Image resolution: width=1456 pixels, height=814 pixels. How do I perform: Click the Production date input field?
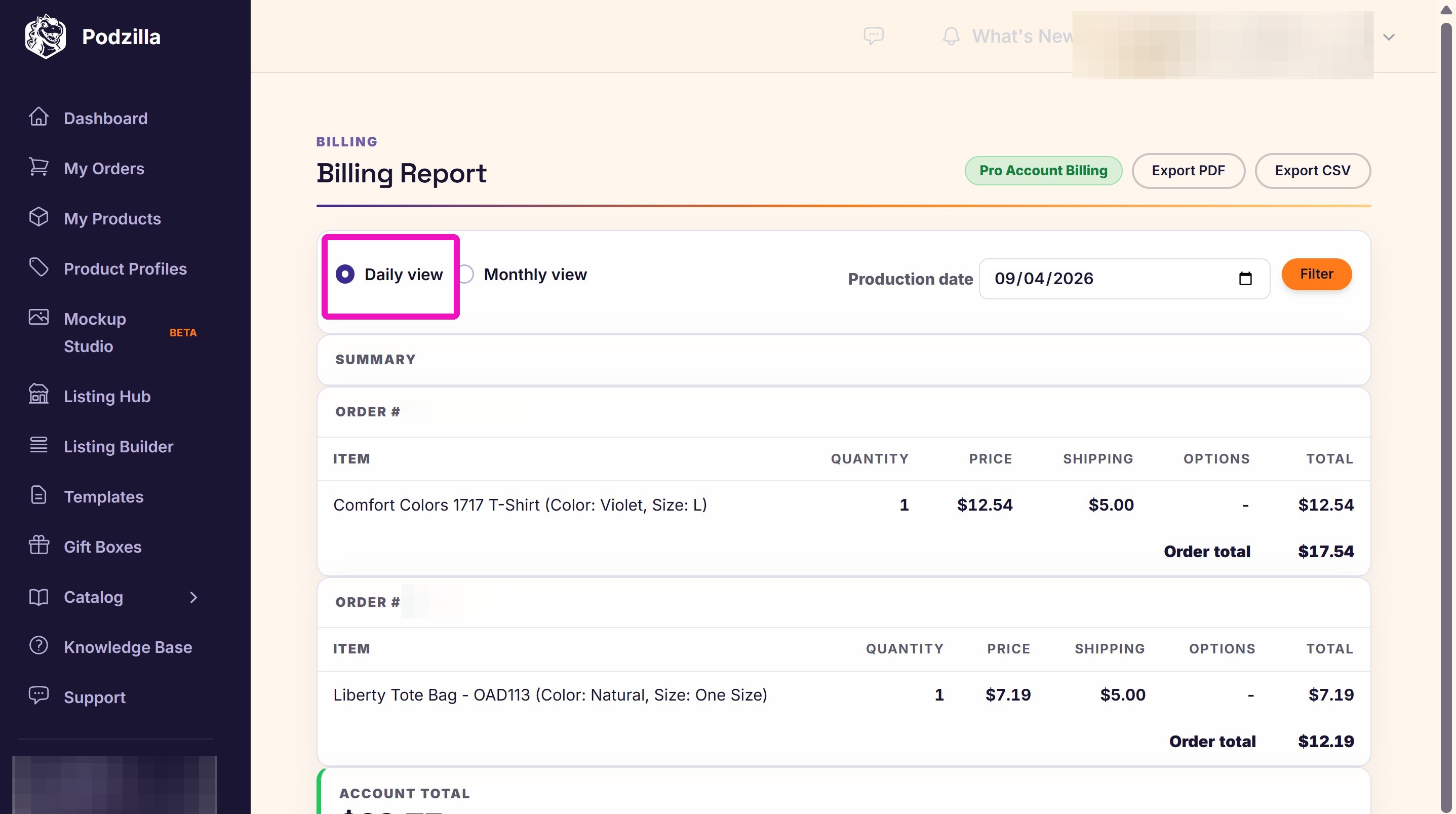(1124, 278)
